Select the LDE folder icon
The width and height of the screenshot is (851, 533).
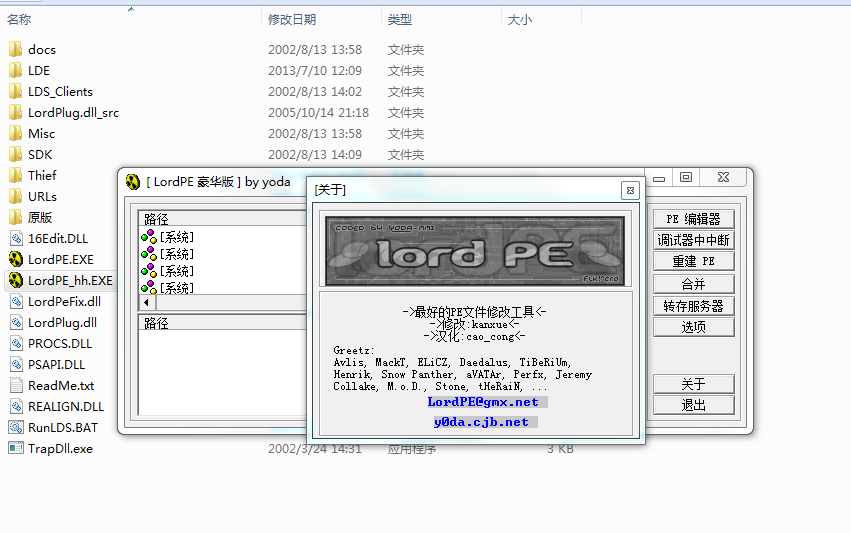pyautogui.click(x=16, y=71)
